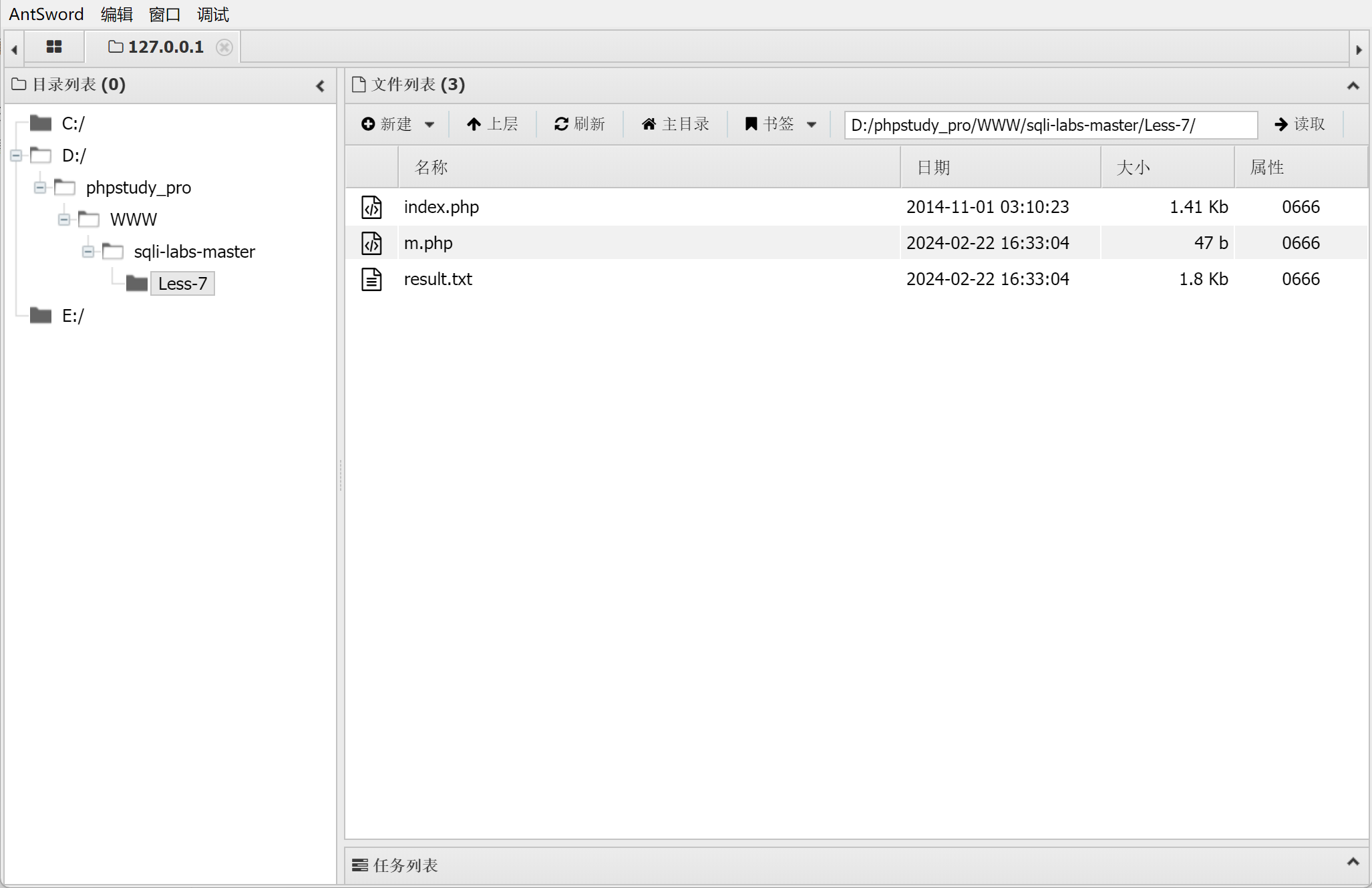Click the index.php file icon

pyautogui.click(x=371, y=207)
